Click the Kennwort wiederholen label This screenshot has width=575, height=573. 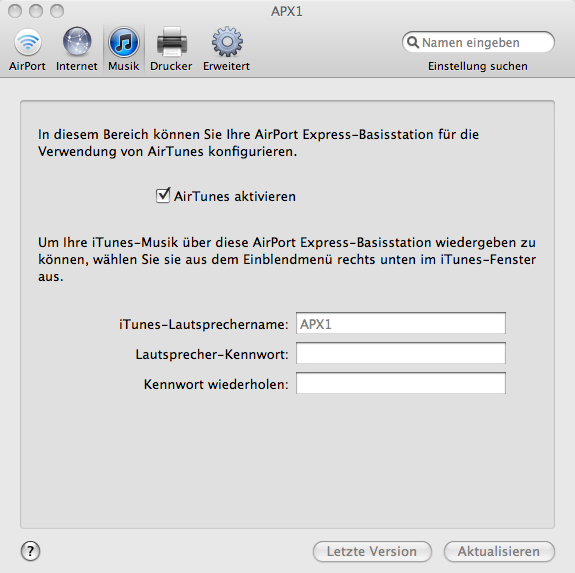click(216, 385)
